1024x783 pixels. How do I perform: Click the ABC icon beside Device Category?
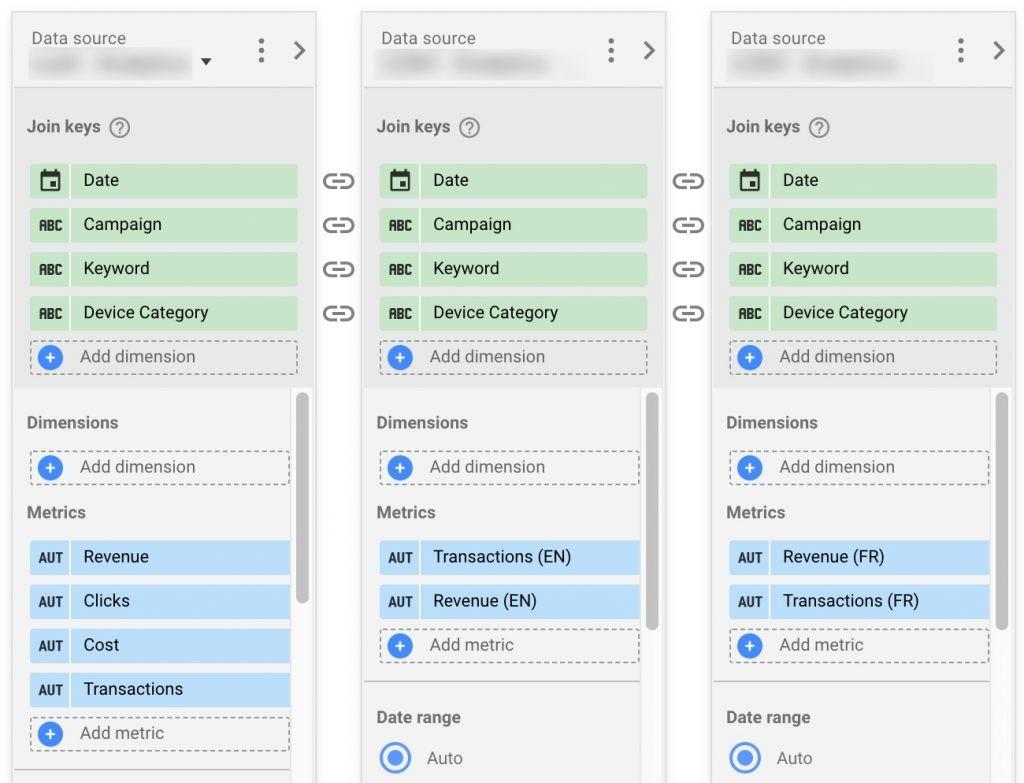tap(49, 312)
